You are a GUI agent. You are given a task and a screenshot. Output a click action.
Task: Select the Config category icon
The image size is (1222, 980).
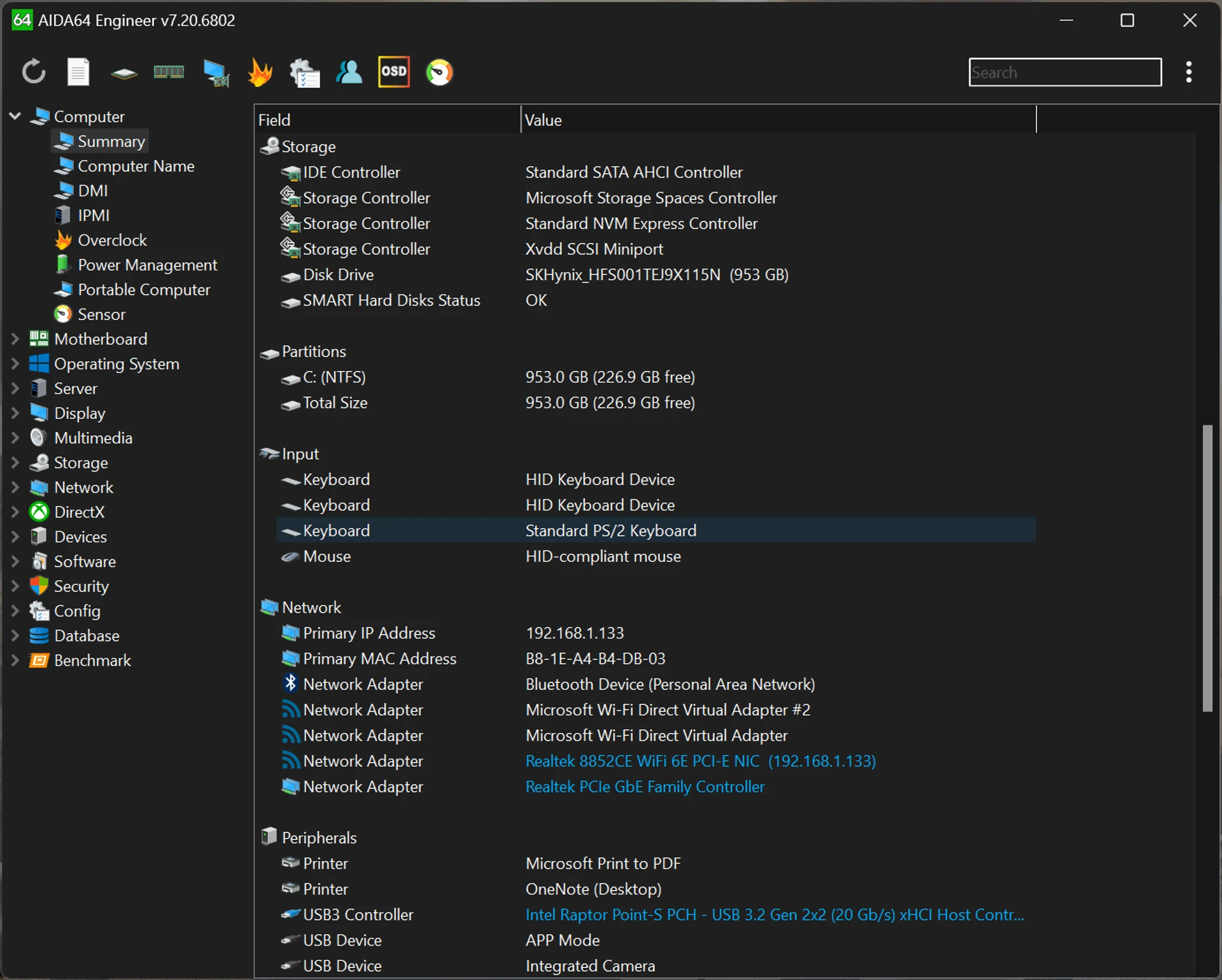pyautogui.click(x=39, y=611)
